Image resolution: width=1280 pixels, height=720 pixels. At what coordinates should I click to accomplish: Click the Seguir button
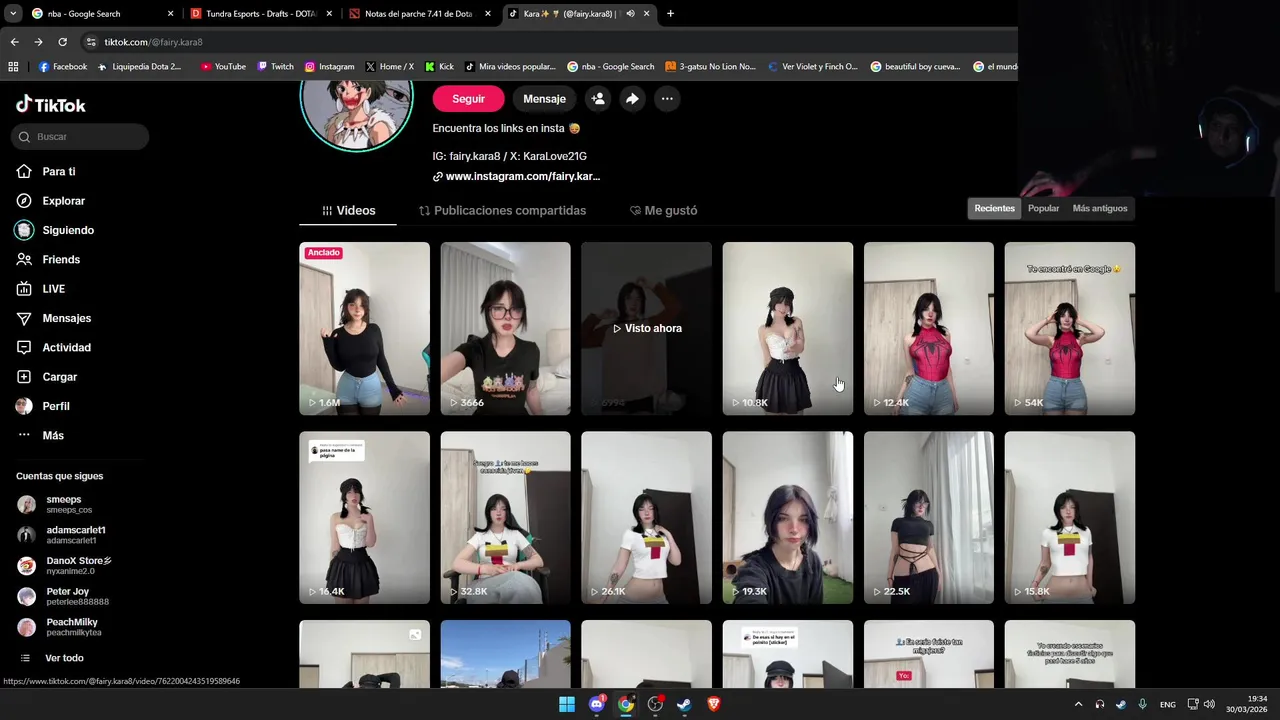point(468,99)
